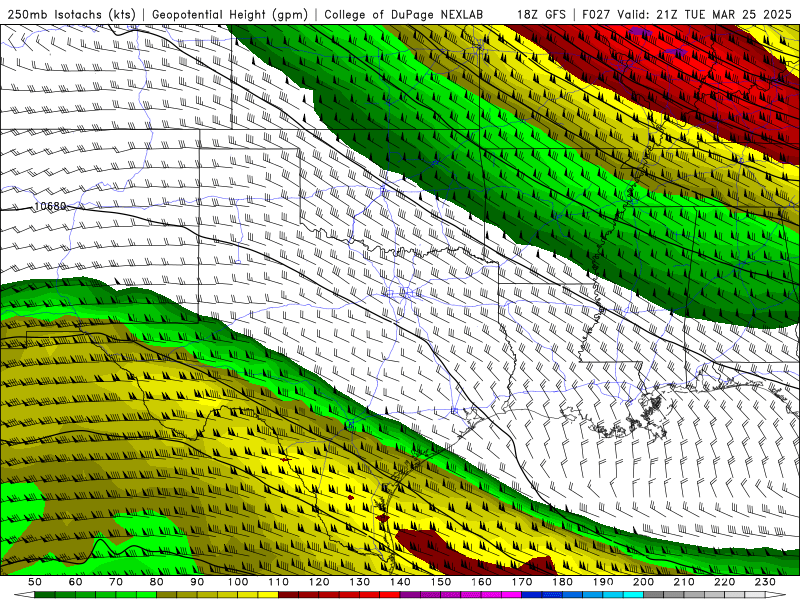Click the 110 value on the legend scale
This screenshot has width=800, height=600.
[x=279, y=582]
